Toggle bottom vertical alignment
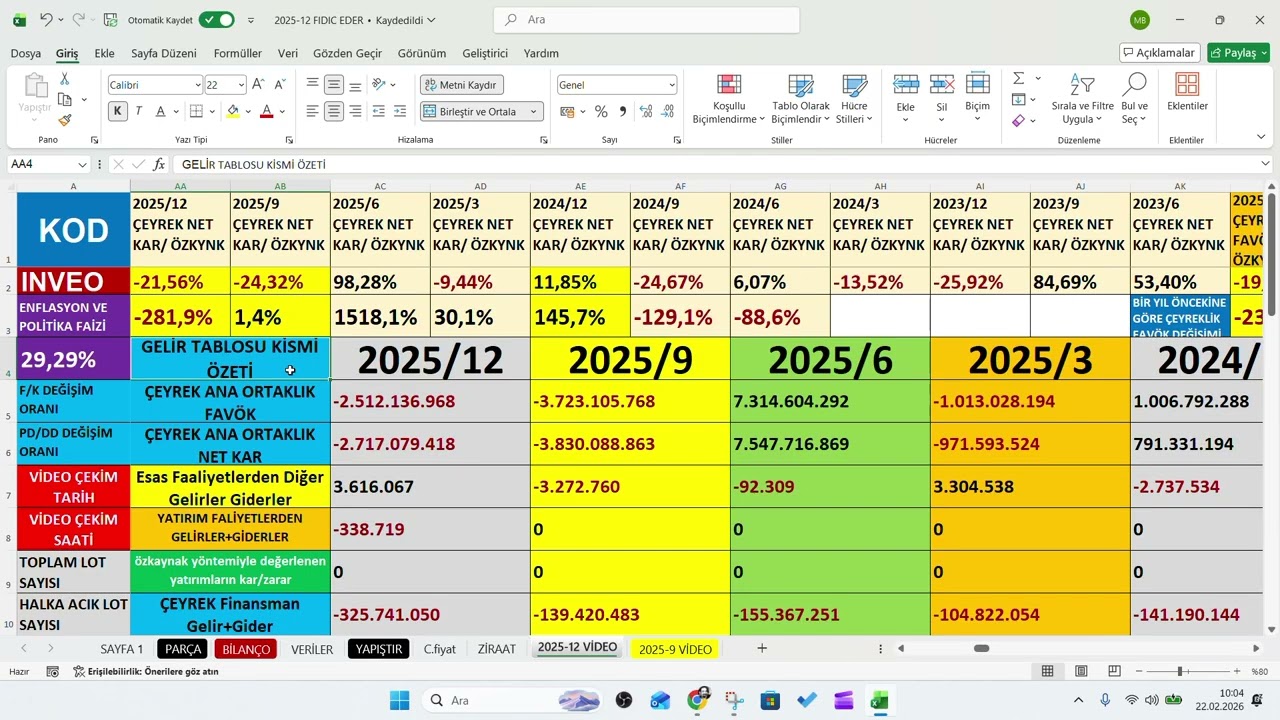 355,85
